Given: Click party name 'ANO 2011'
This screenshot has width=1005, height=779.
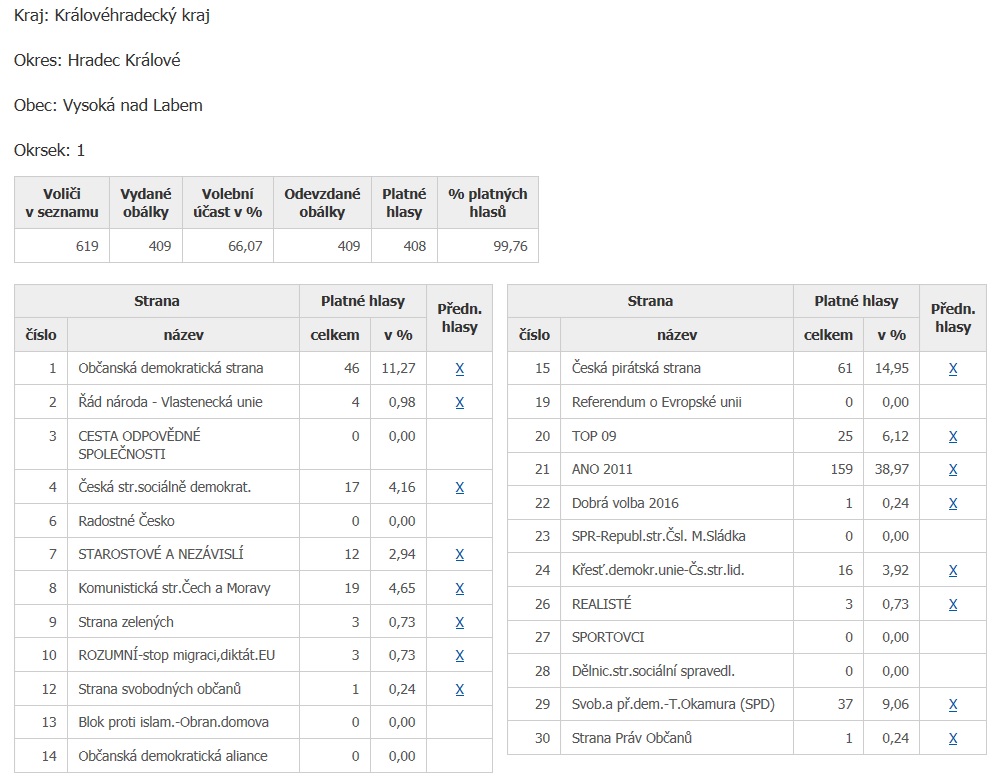Looking at the screenshot, I should point(602,469).
